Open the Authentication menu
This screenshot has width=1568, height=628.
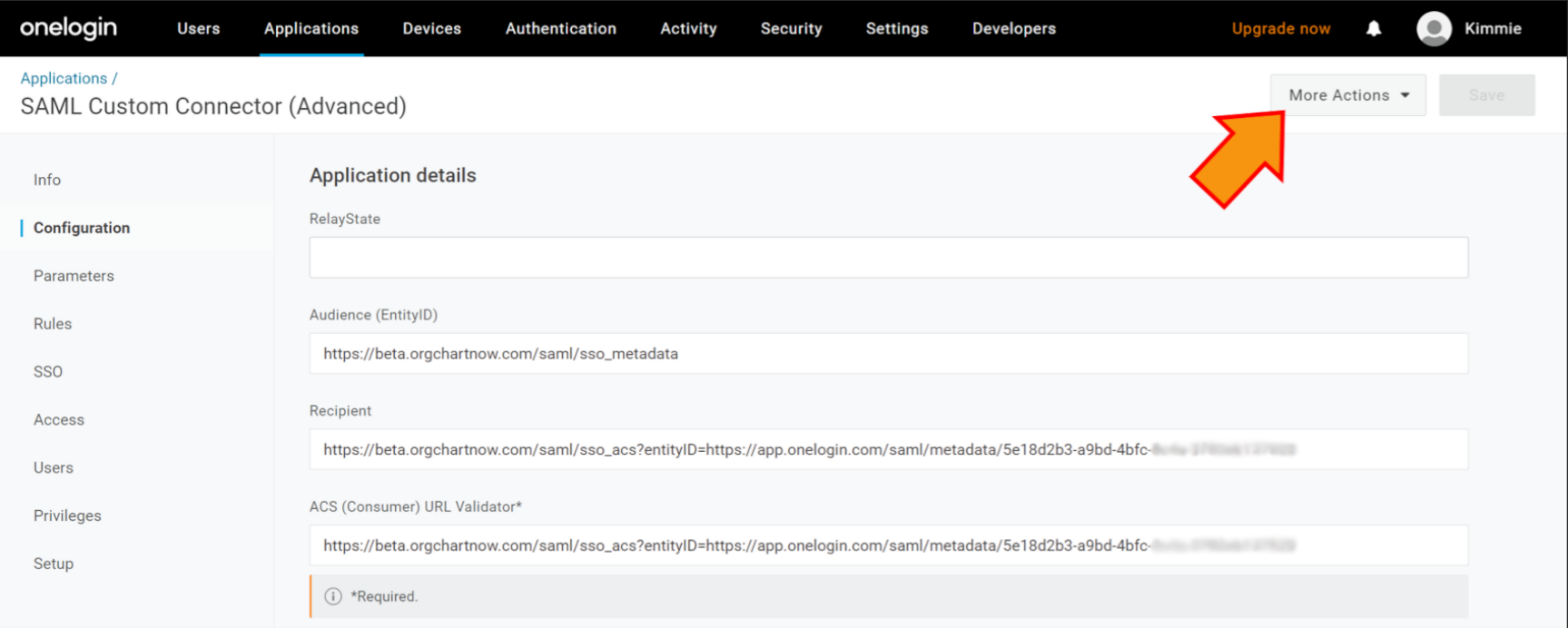pos(561,28)
